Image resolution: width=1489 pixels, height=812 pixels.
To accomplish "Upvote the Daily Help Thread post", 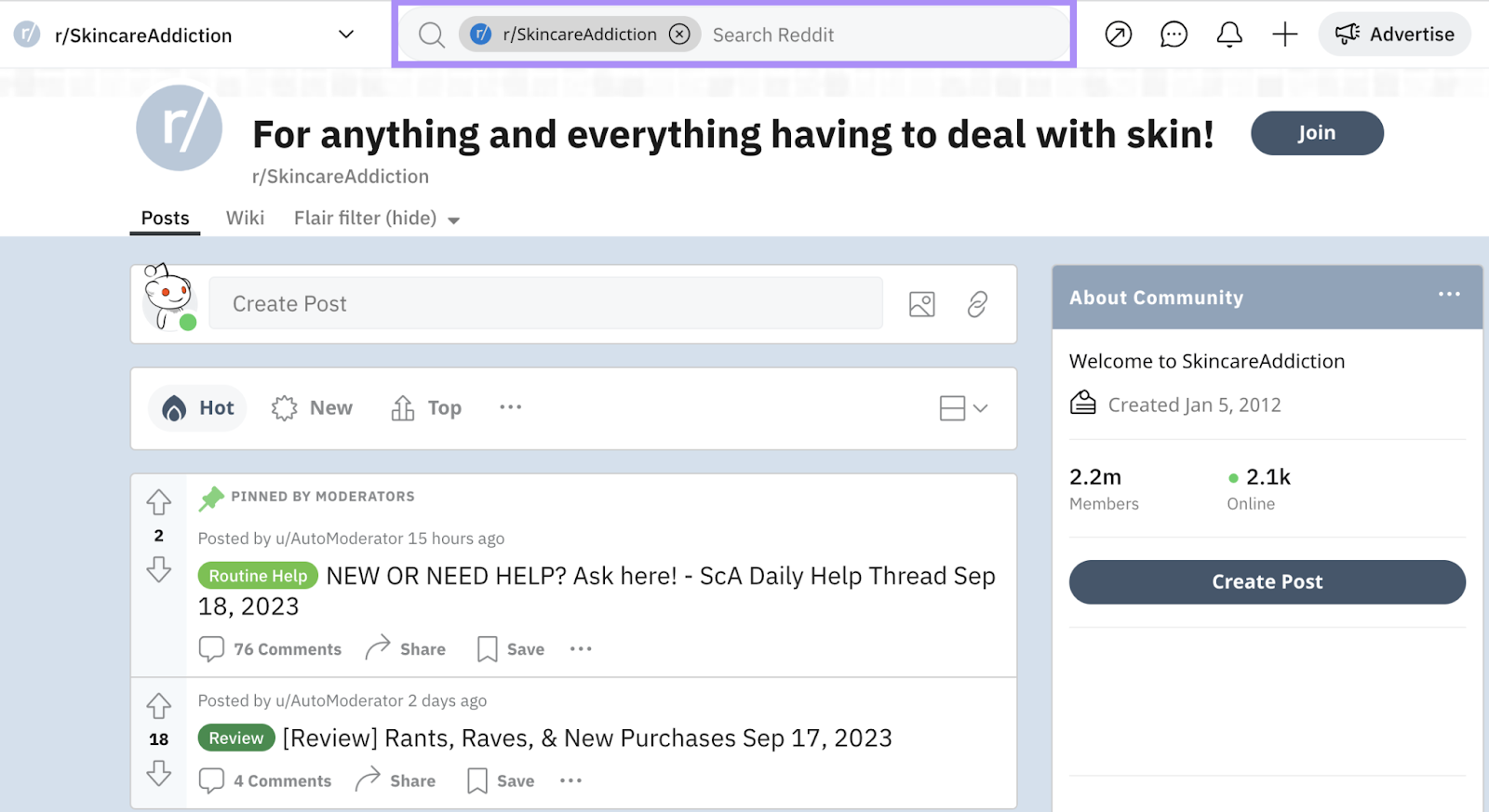I will click(x=158, y=502).
